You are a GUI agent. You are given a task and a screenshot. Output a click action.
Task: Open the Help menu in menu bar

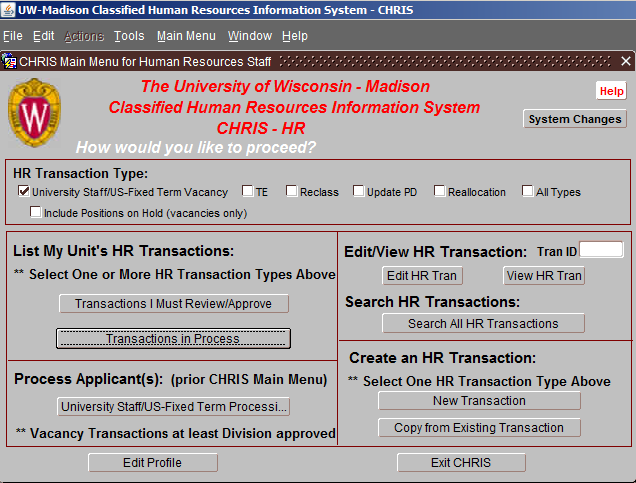click(295, 36)
